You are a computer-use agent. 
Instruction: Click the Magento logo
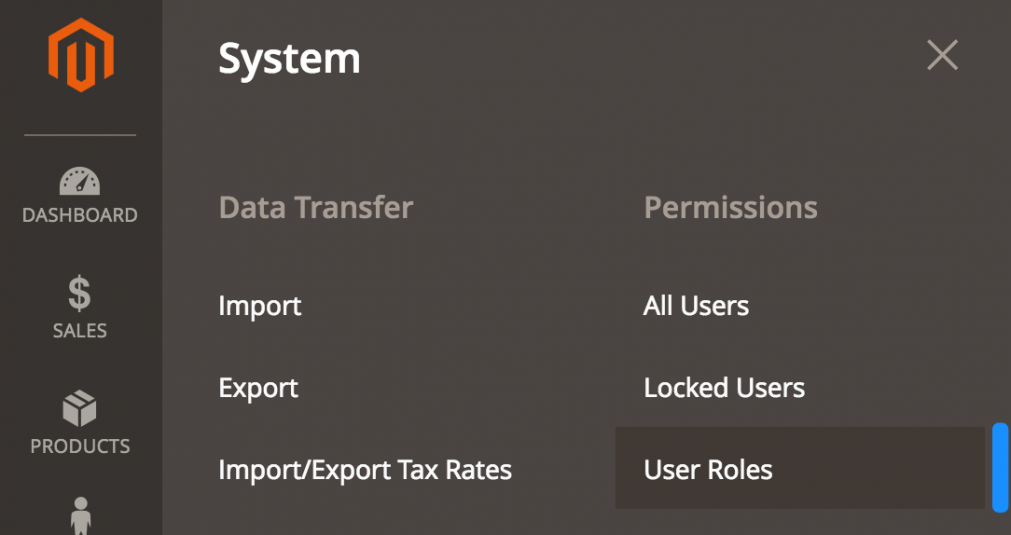pyautogui.click(x=80, y=55)
